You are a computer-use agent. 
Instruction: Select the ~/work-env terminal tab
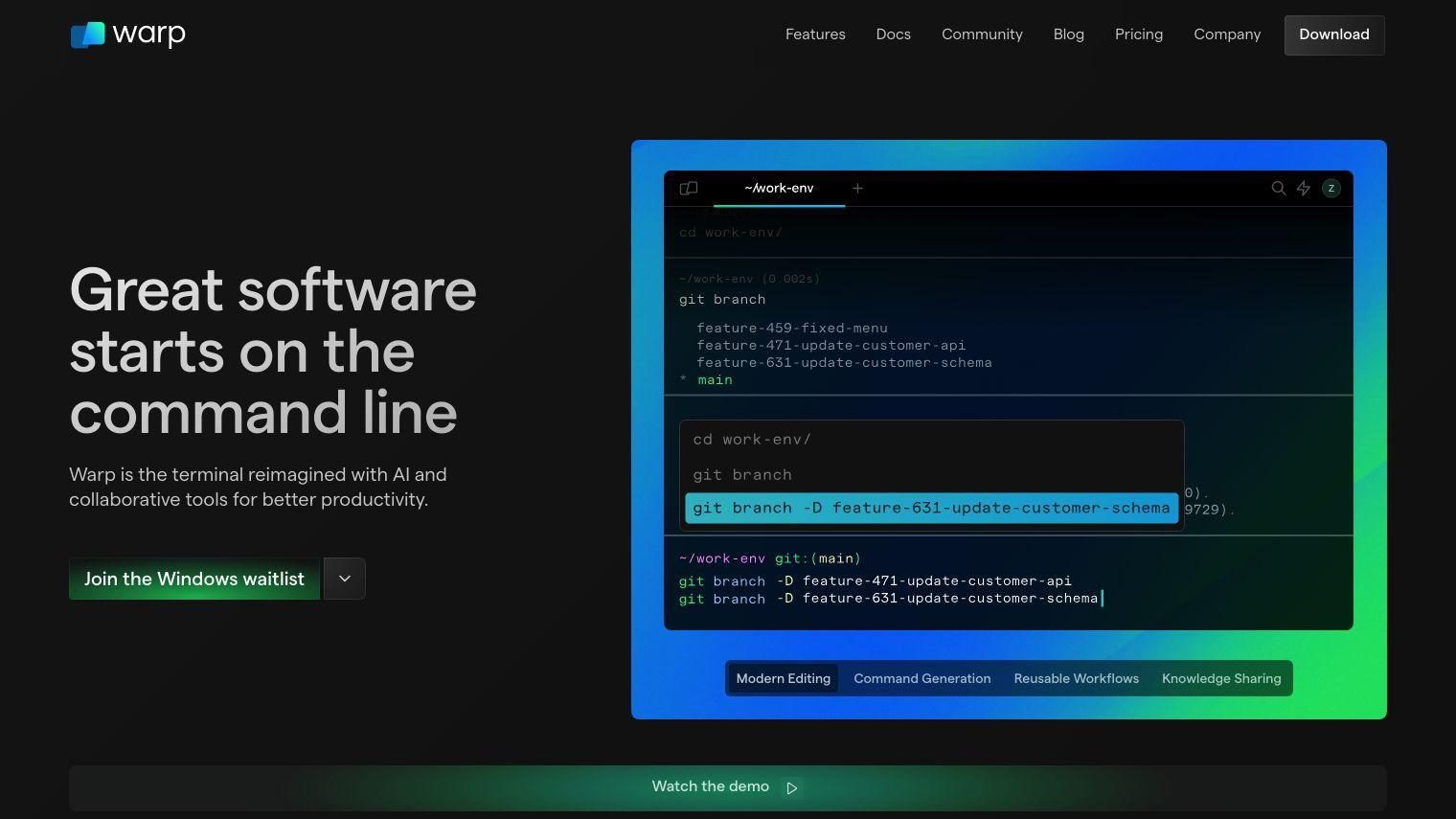coord(779,189)
